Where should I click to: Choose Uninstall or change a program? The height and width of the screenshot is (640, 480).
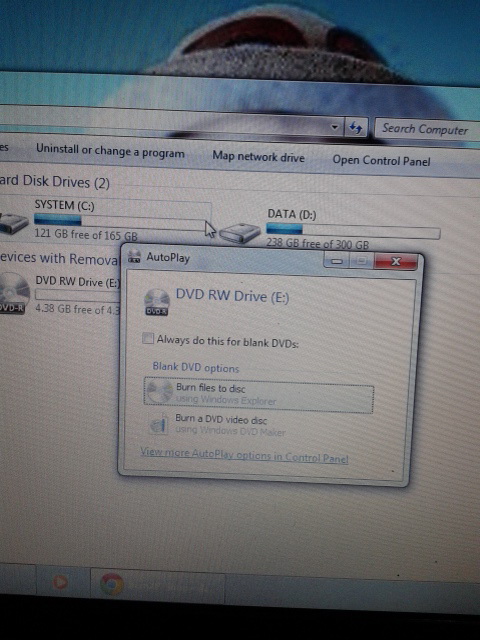coord(110,151)
